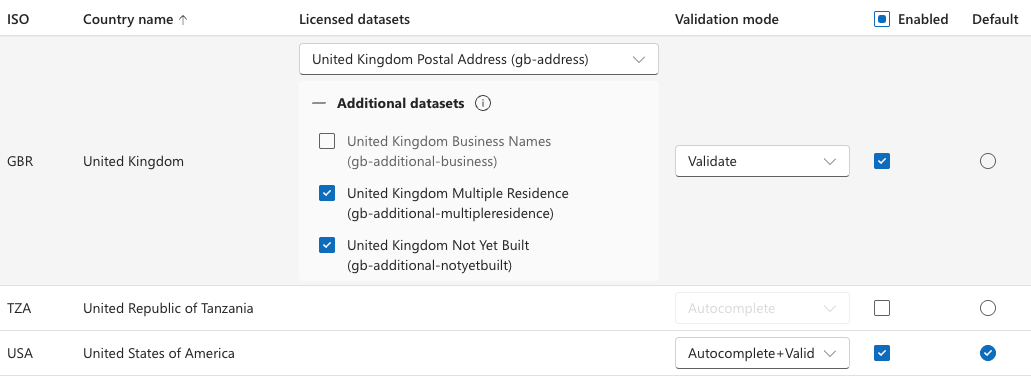Uncheck United Kingdom Not Yet Built dataset

click(327, 245)
